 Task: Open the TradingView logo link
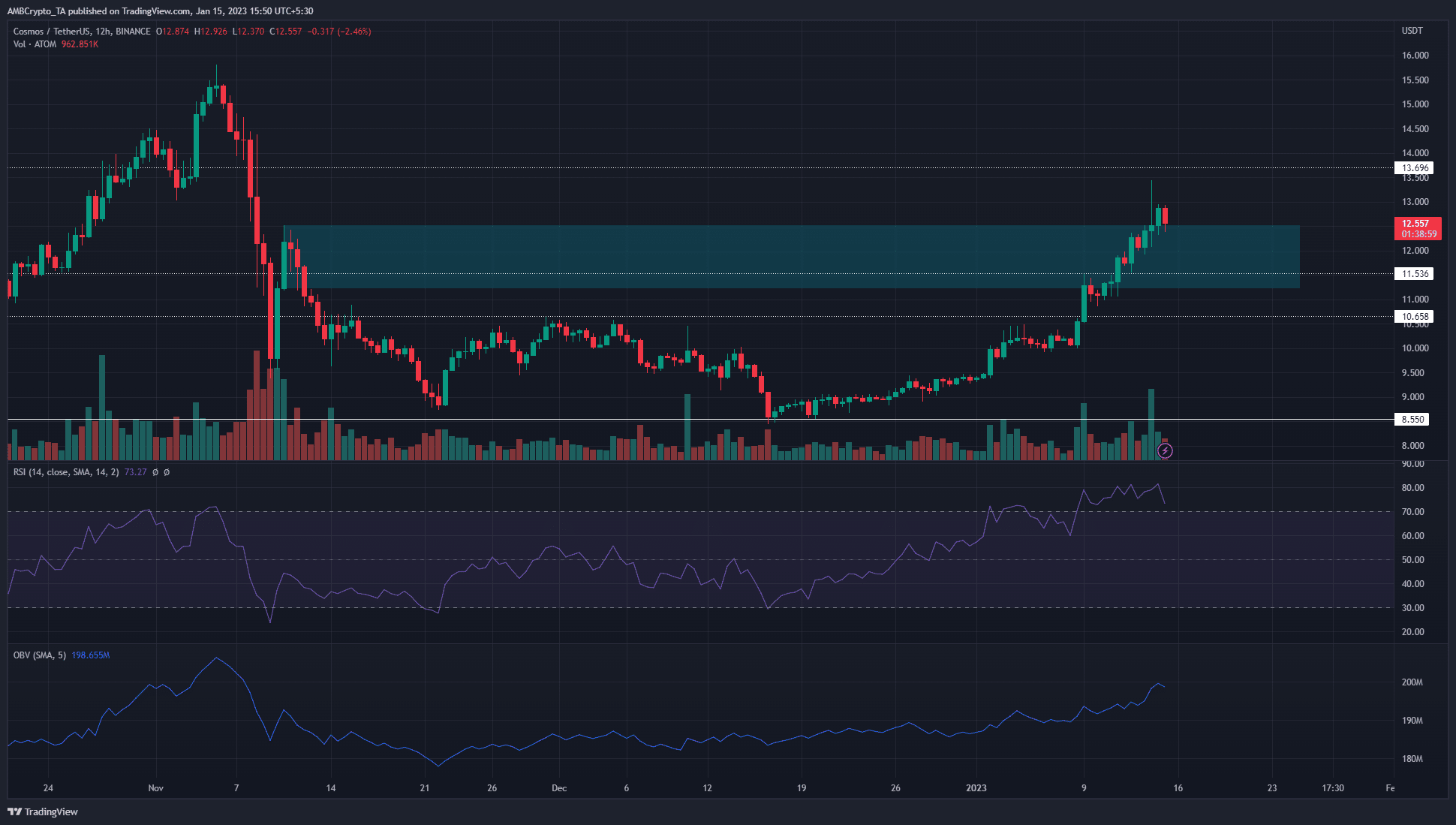pyautogui.click(x=43, y=811)
